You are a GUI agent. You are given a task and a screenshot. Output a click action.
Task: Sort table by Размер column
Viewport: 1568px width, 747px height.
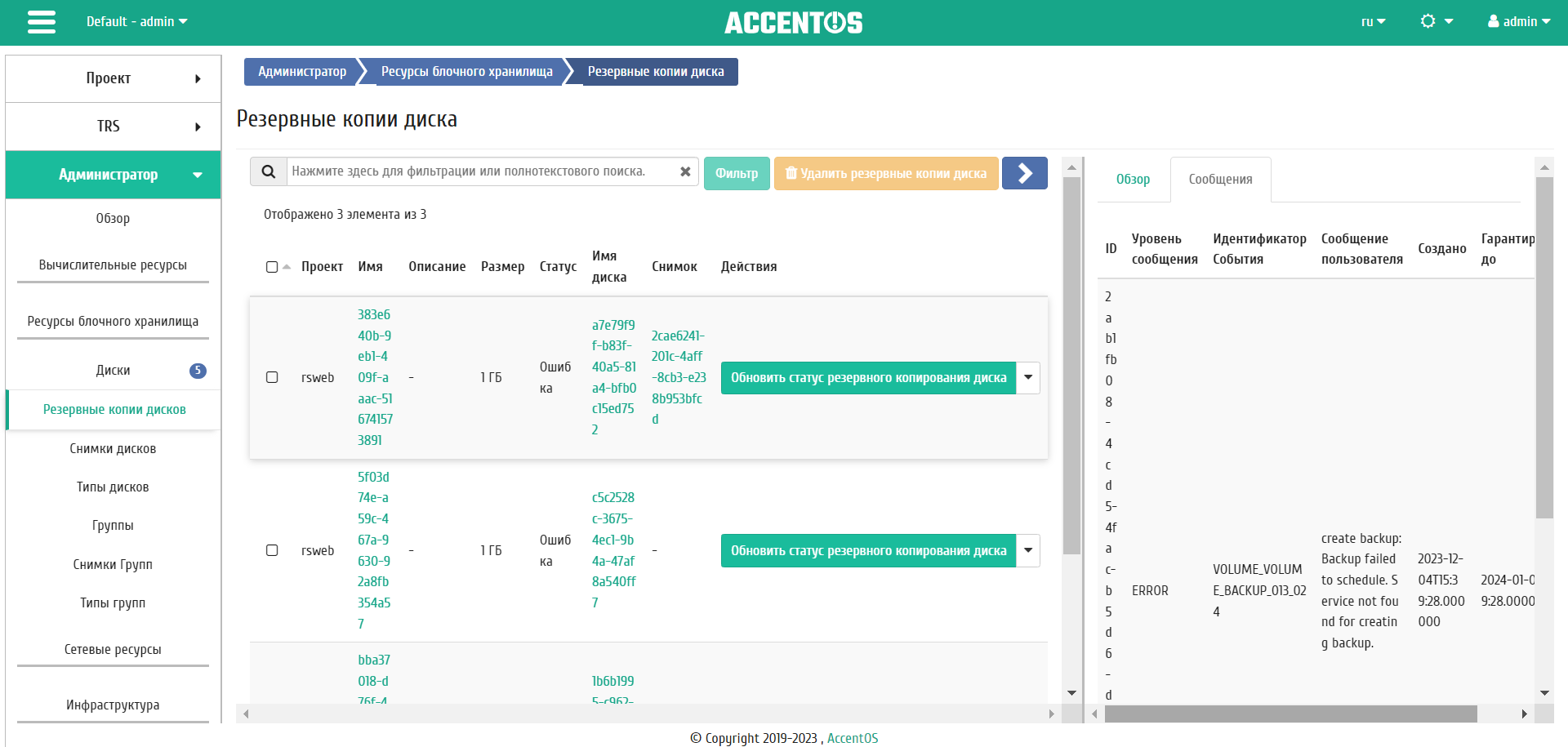pyautogui.click(x=502, y=267)
